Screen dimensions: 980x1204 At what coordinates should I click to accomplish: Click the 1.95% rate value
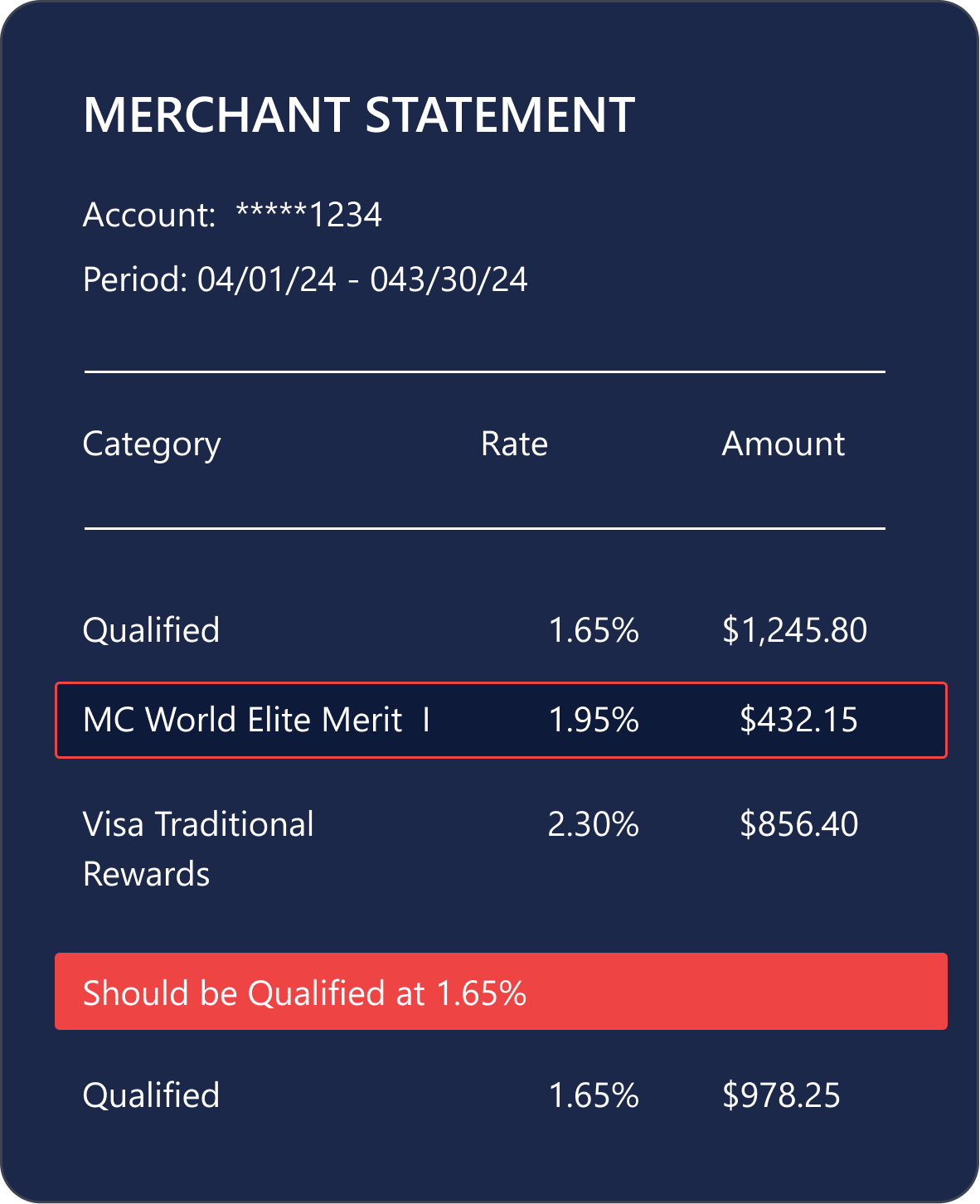click(594, 720)
